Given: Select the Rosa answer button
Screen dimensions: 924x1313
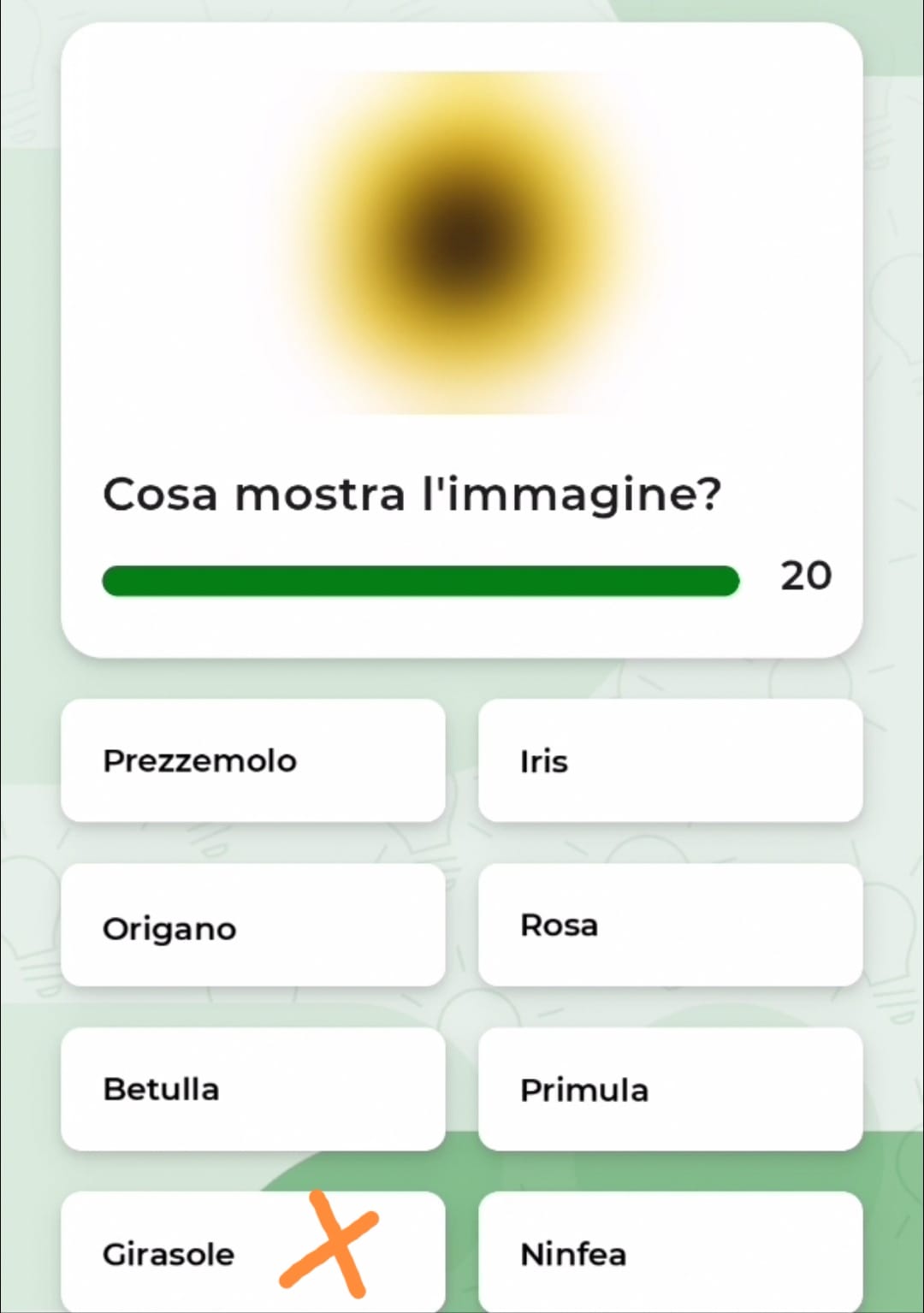Looking at the screenshot, I should (670, 925).
